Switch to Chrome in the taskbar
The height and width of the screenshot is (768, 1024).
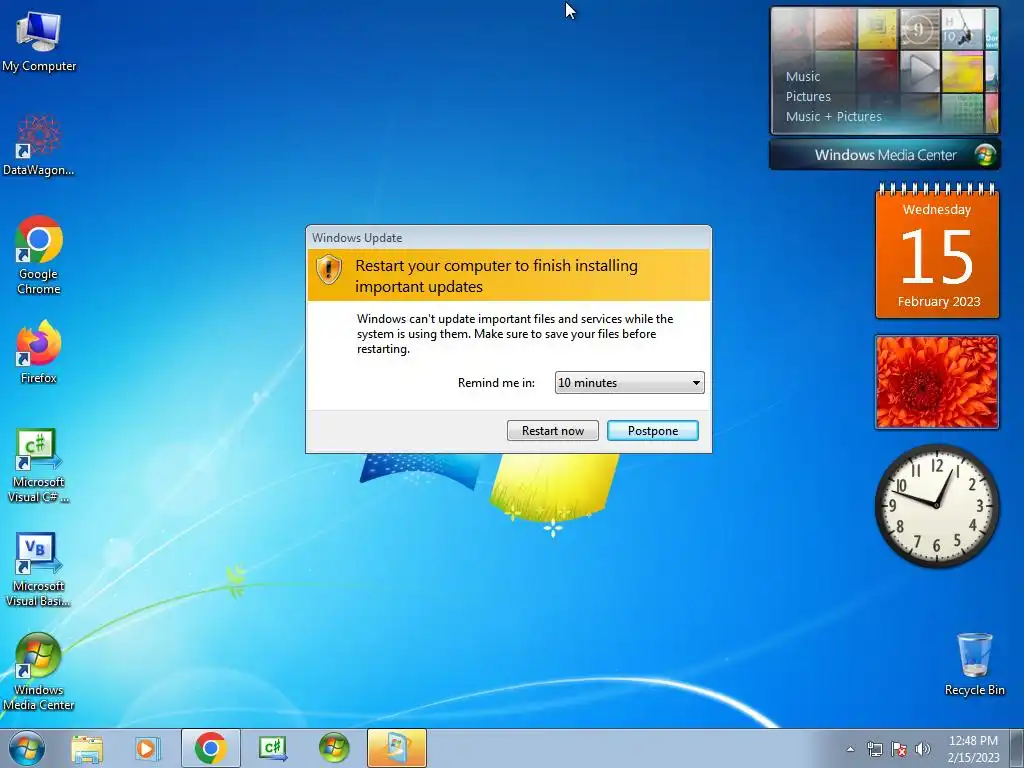(210, 748)
